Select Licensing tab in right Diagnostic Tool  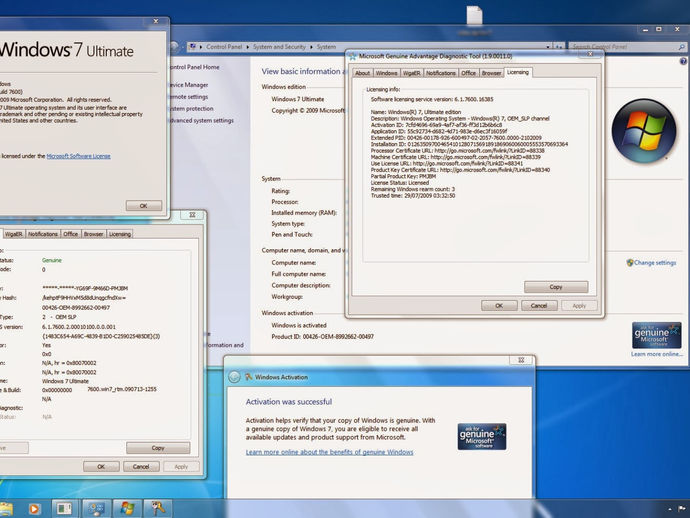pyautogui.click(x=518, y=72)
